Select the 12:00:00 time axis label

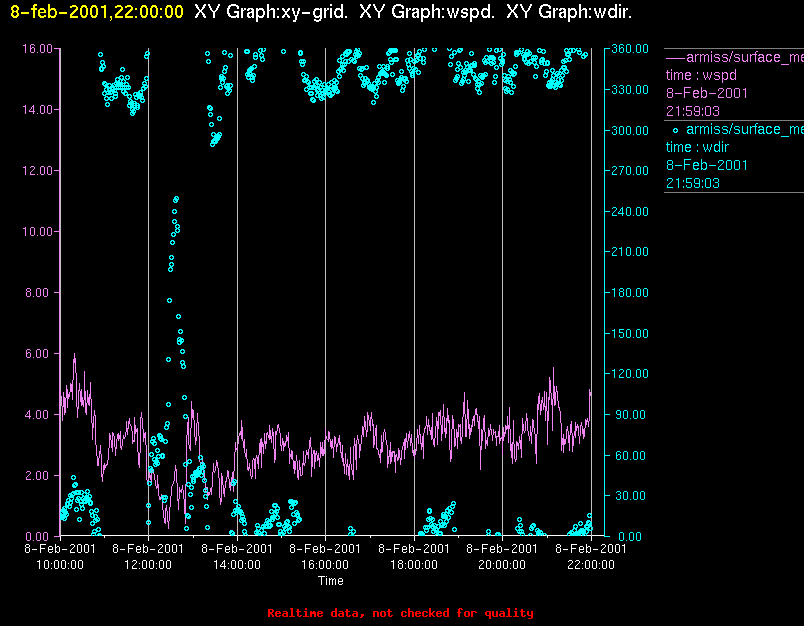[147, 564]
